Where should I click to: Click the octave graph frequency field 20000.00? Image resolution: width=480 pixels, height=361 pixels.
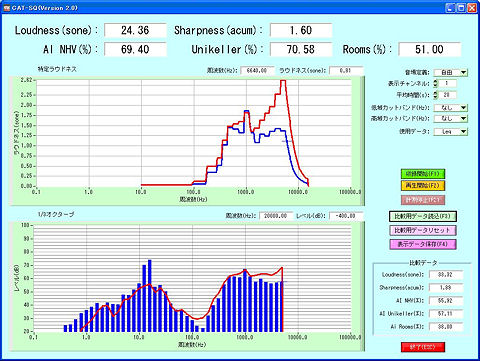pyautogui.click(x=276, y=216)
